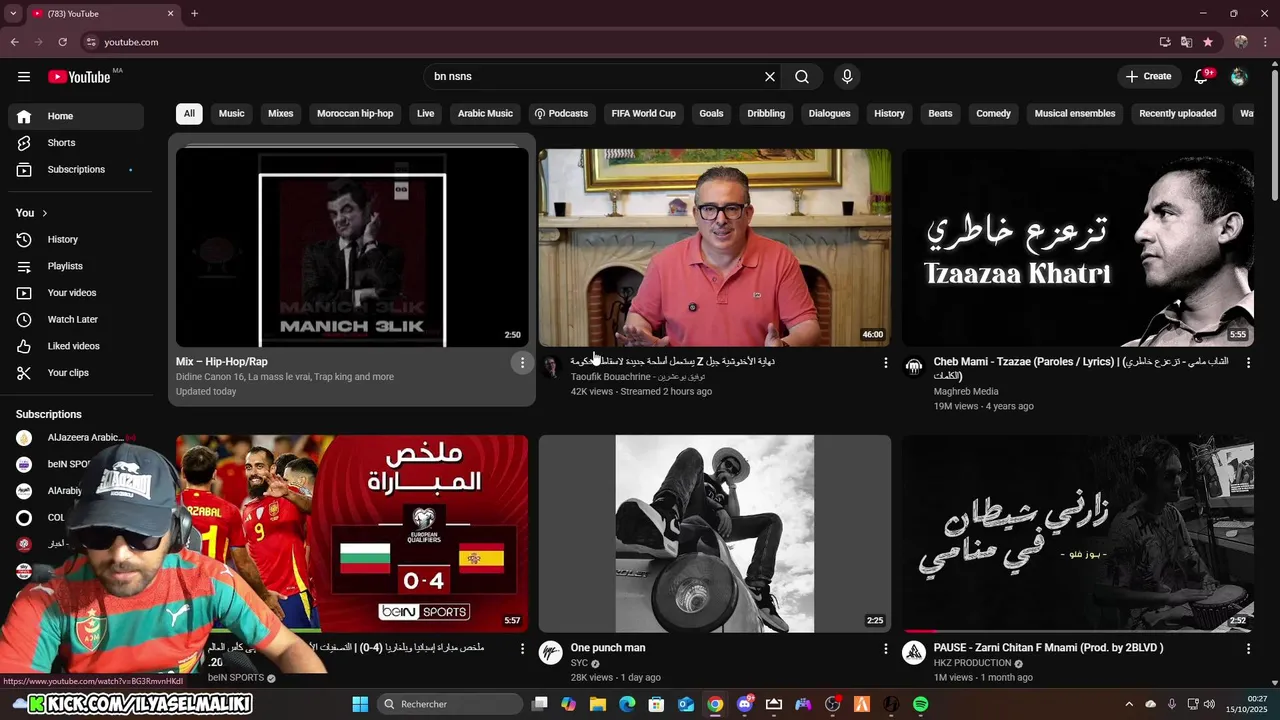Click the translate page icon in address bar
Viewport: 1280px width, 720px height.
pyautogui.click(x=1186, y=42)
